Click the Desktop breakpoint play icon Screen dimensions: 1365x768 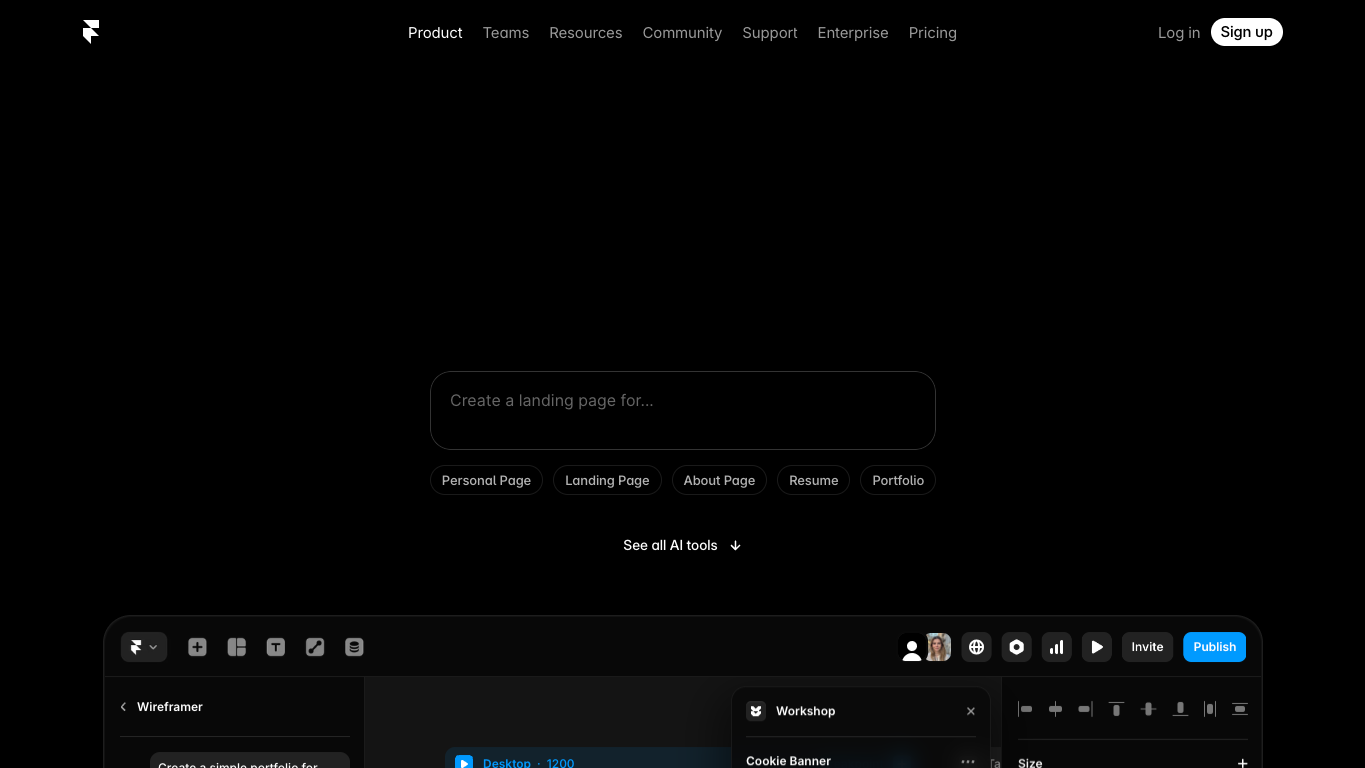[464, 762]
